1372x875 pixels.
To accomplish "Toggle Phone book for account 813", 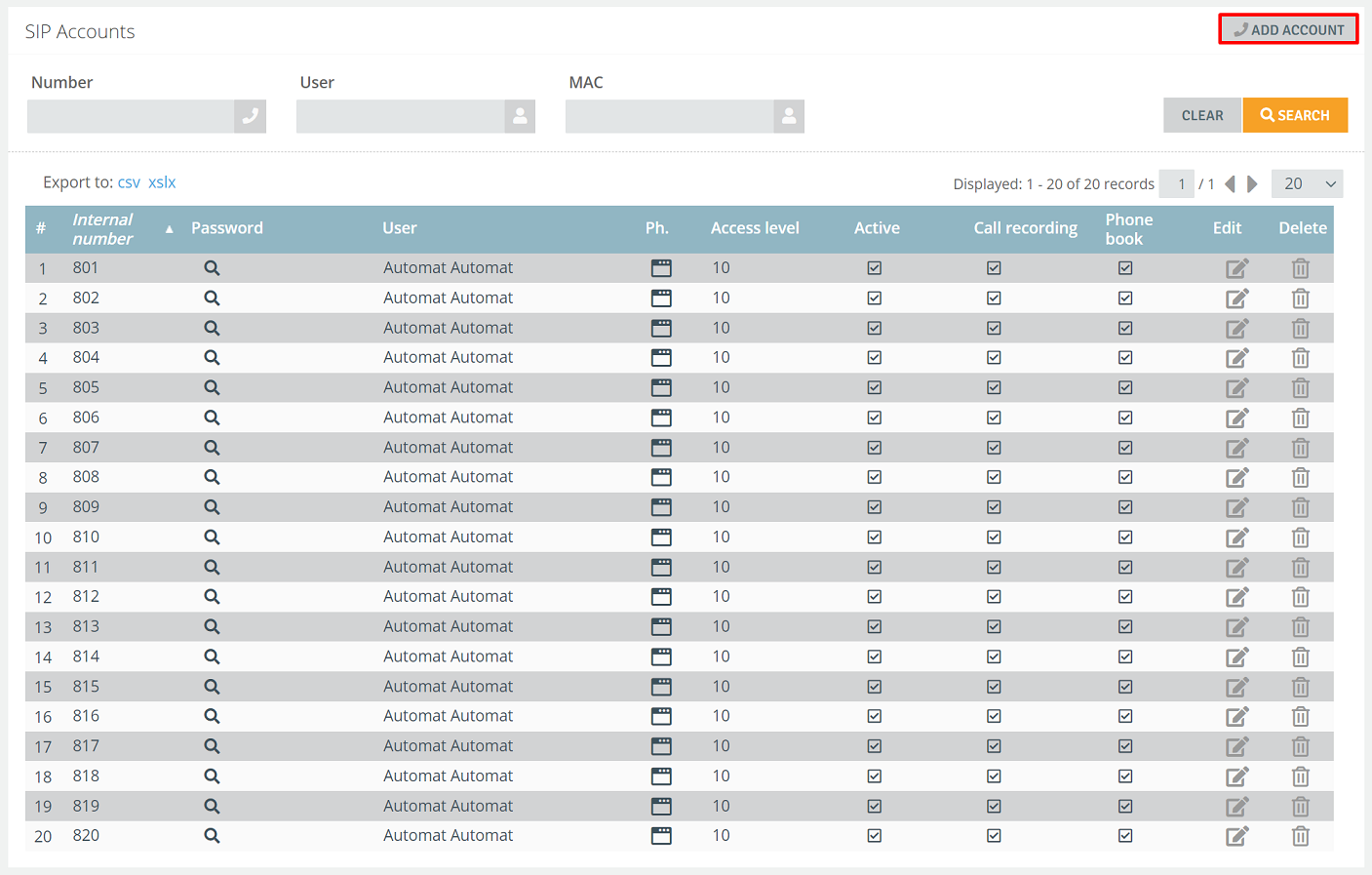I will tap(1125, 627).
